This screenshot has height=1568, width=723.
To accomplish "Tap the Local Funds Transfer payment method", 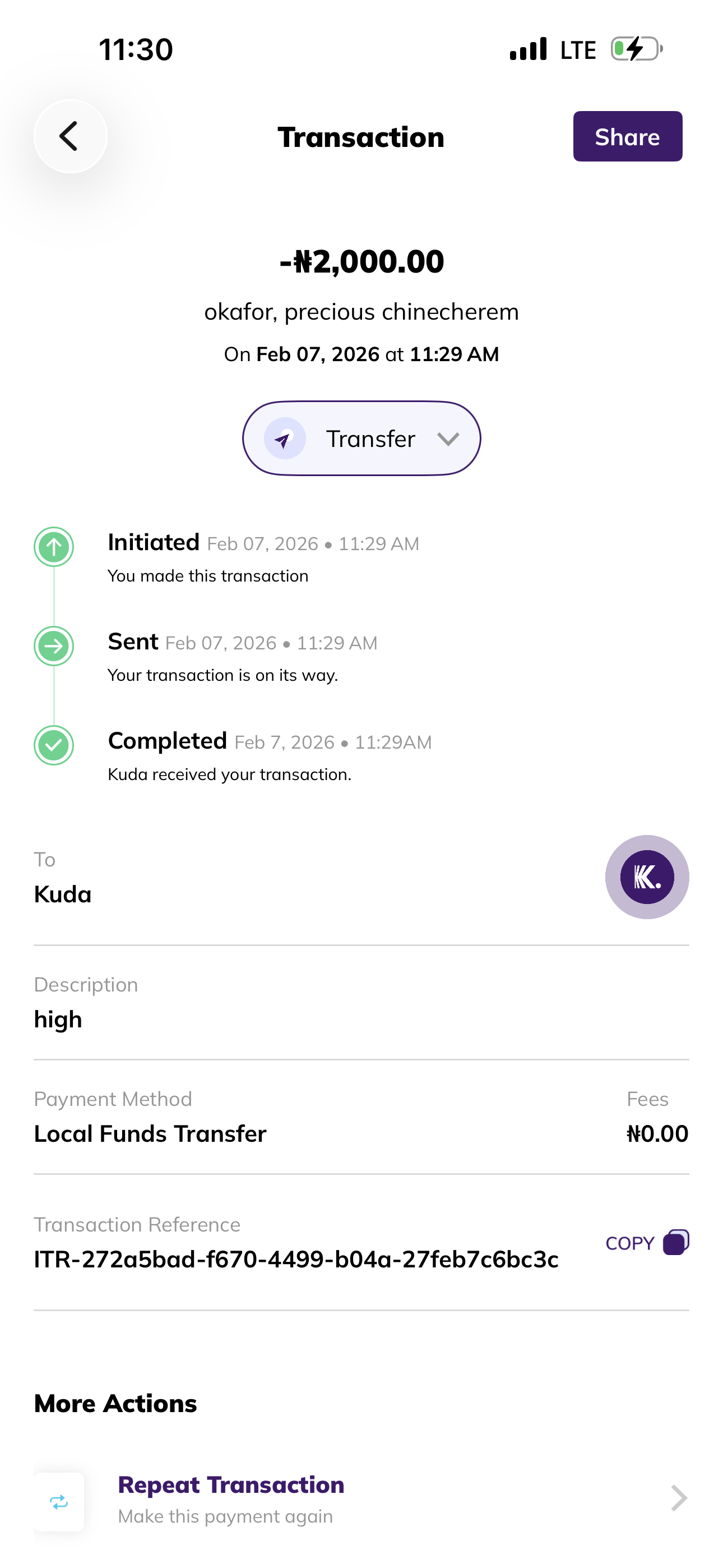I will coord(150,1133).
